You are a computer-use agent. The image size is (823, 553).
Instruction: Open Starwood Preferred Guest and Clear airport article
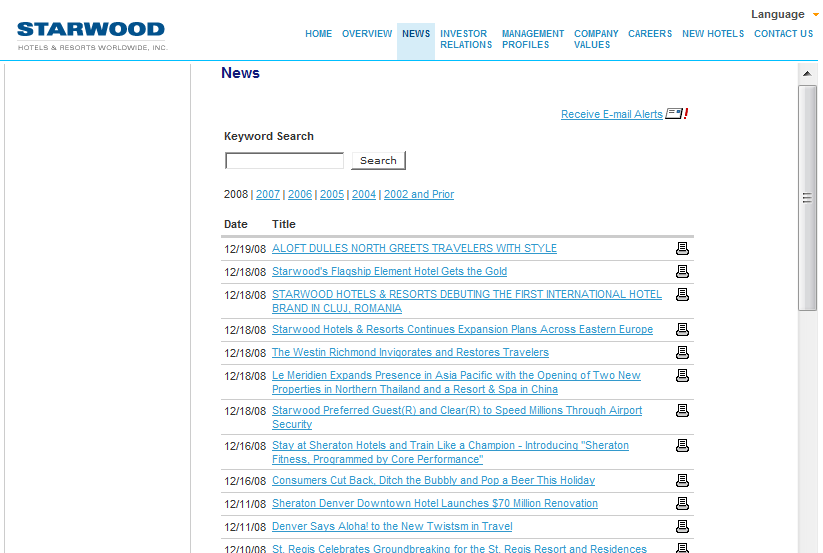[457, 417]
